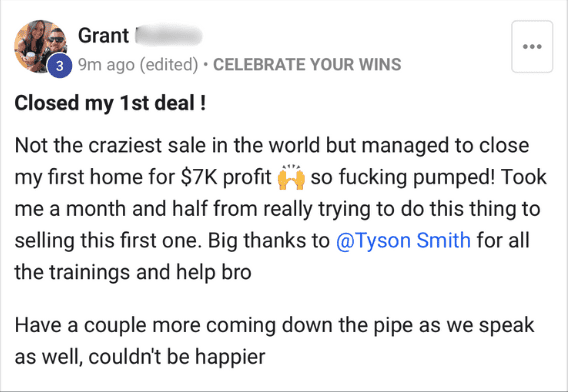The image size is (568, 392).
Task: Click the raised hands emoji
Action: (291, 177)
